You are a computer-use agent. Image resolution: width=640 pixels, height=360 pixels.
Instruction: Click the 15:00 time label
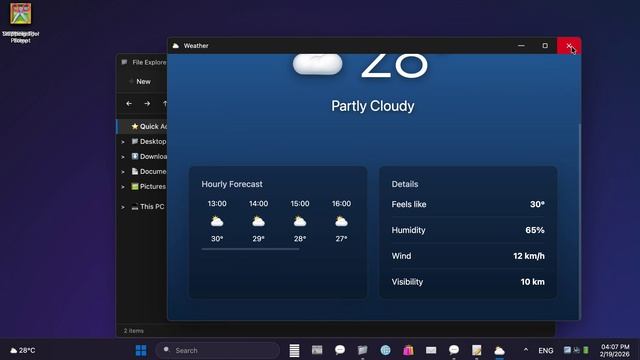(x=300, y=203)
